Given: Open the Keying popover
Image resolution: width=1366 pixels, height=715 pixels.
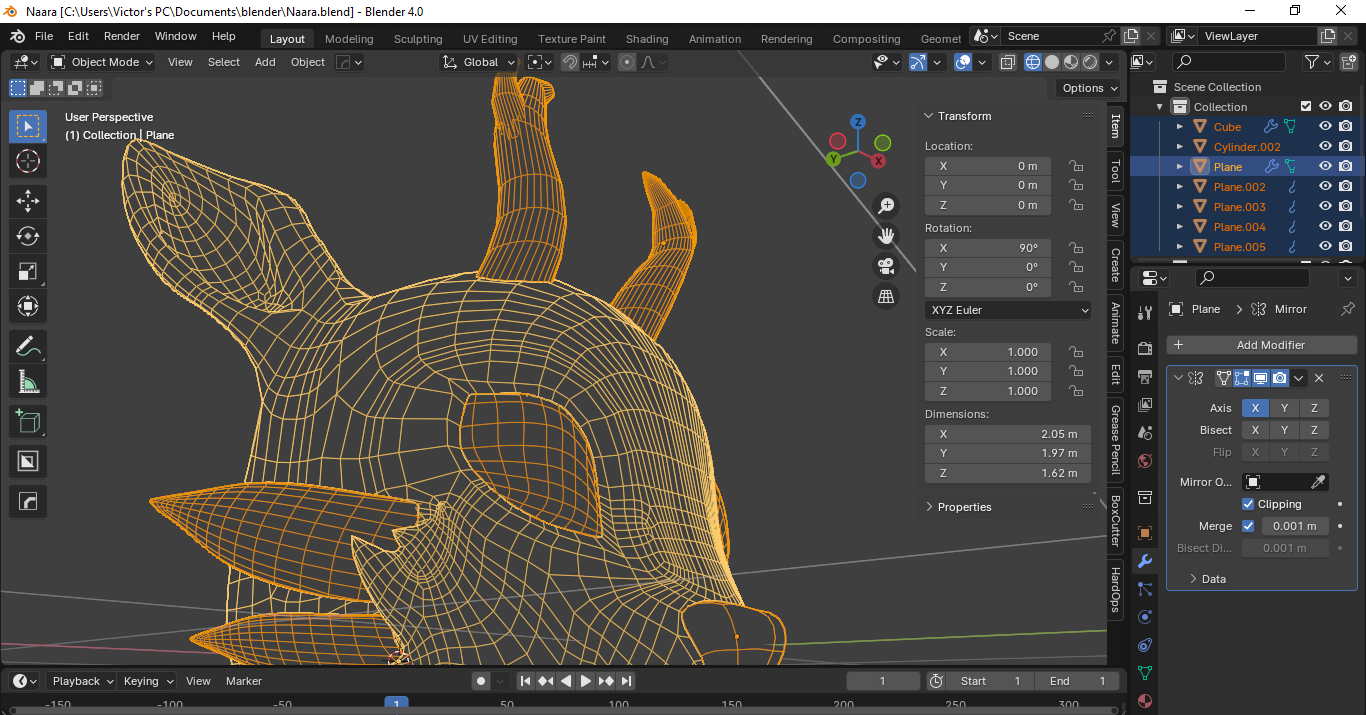Looking at the screenshot, I should [x=148, y=681].
